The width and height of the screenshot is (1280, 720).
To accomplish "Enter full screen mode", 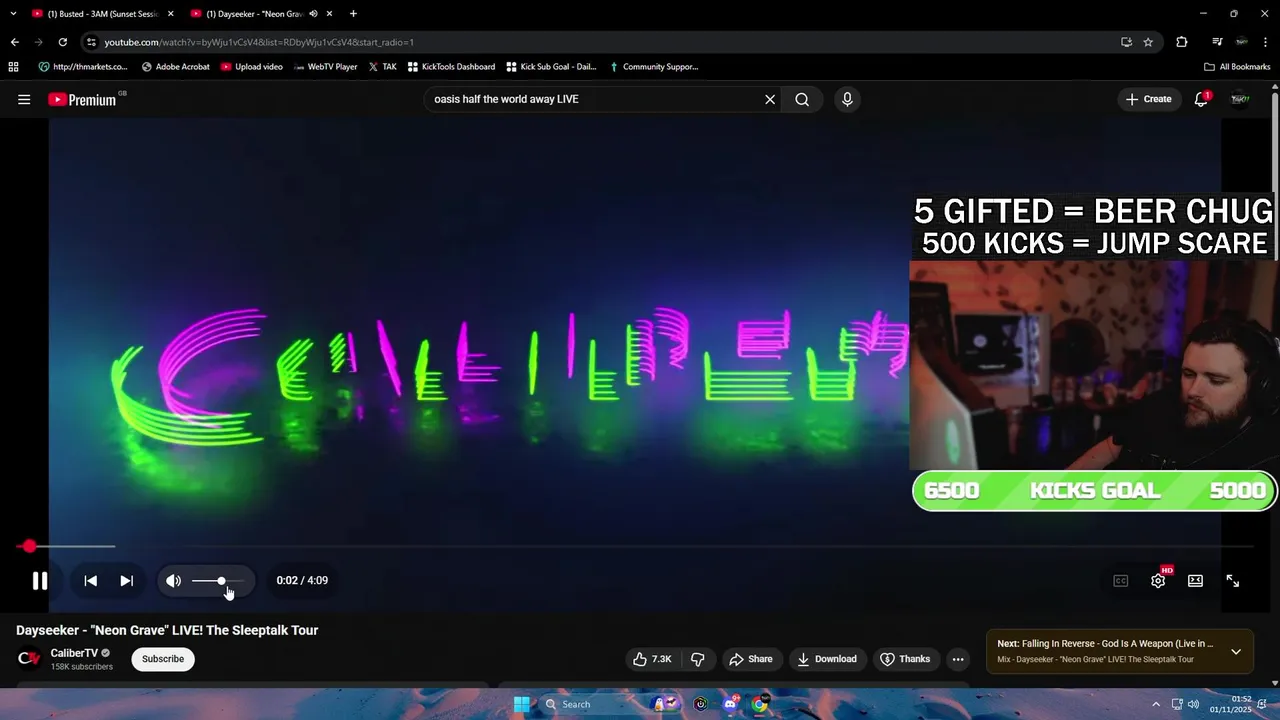I will tap(1233, 581).
